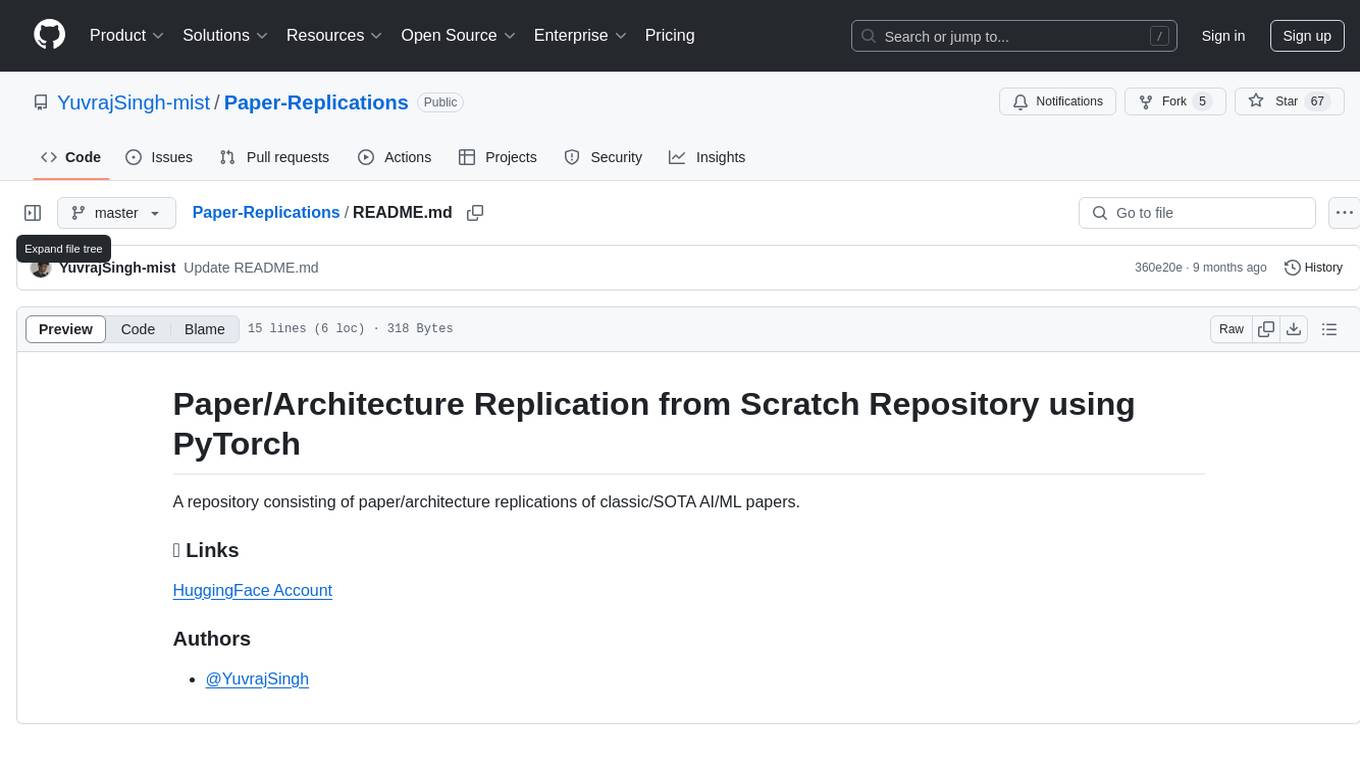Focus the Search or jump to field
This screenshot has height=764, width=1360.
pyautogui.click(x=1014, y=36)
